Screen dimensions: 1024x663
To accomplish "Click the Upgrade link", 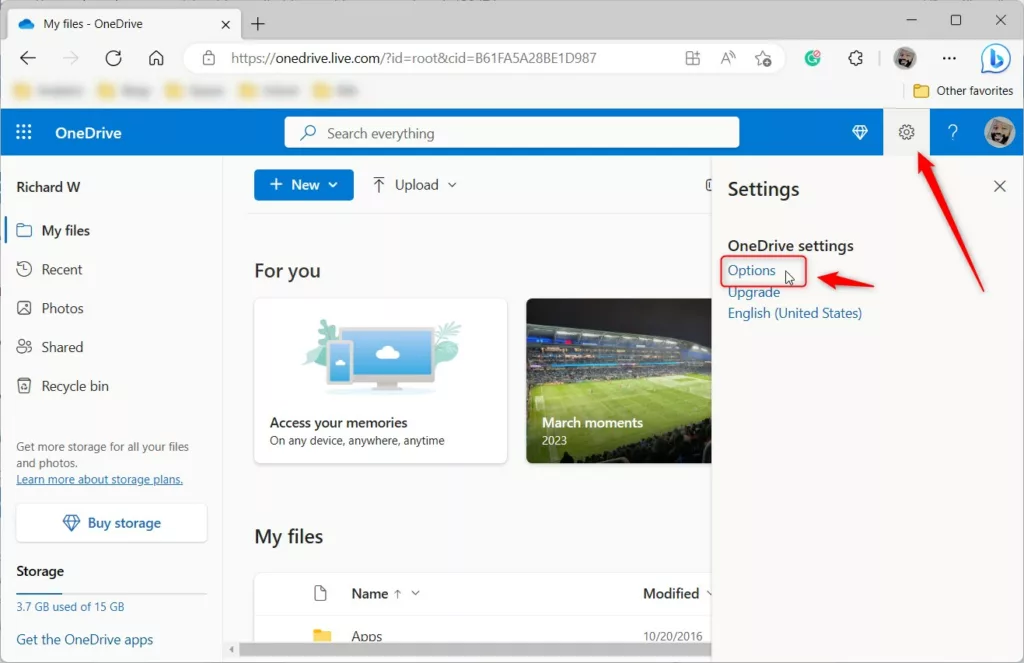I will [754, 293].
